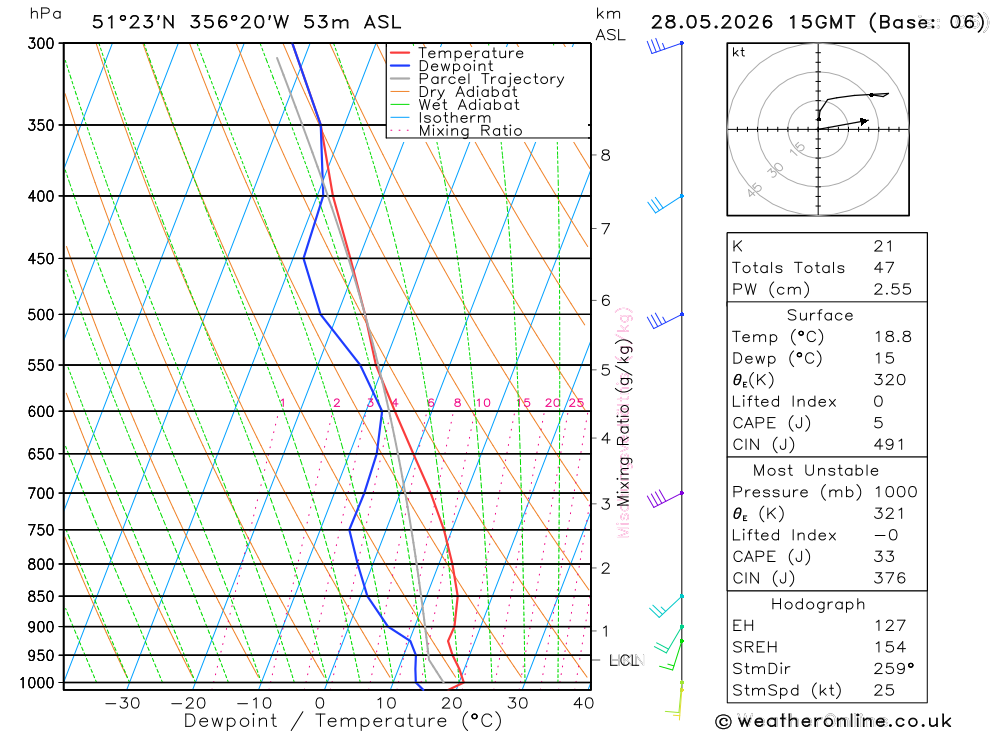This screenshot has width=1000, height=733.
Task: Click the red Temperature line sample in the legend
Action: [400, 53]
